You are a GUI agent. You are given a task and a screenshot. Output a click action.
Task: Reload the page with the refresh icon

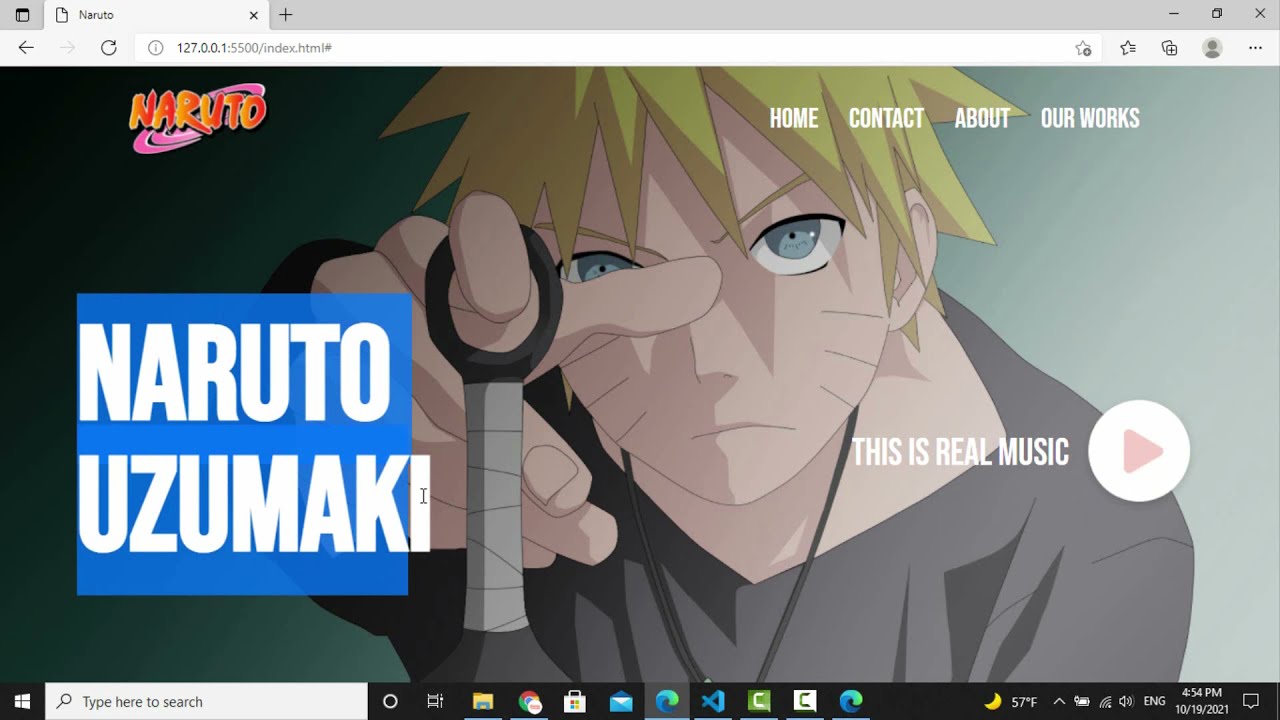109,48
